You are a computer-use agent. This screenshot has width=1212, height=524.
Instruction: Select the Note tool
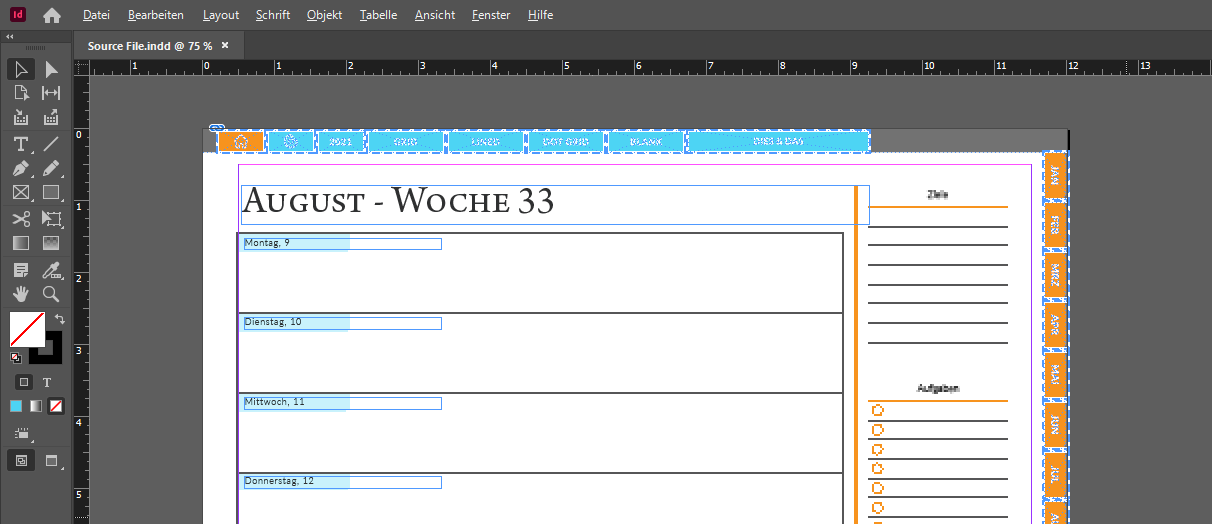tap(20, 270)
